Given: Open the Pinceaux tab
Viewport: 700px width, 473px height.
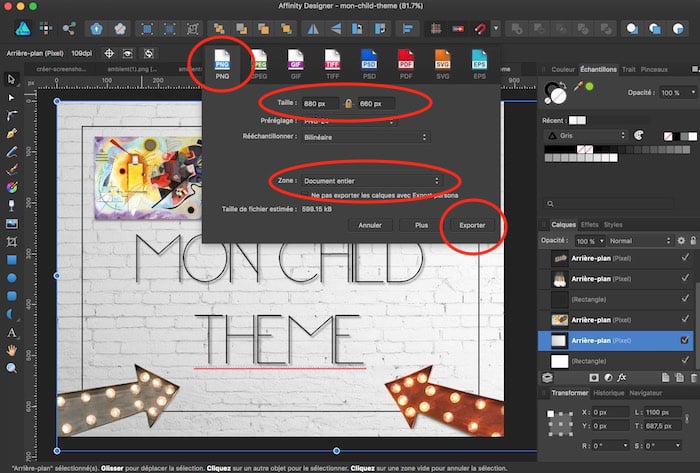Looking at the screenshot, I should coord(654,70).
